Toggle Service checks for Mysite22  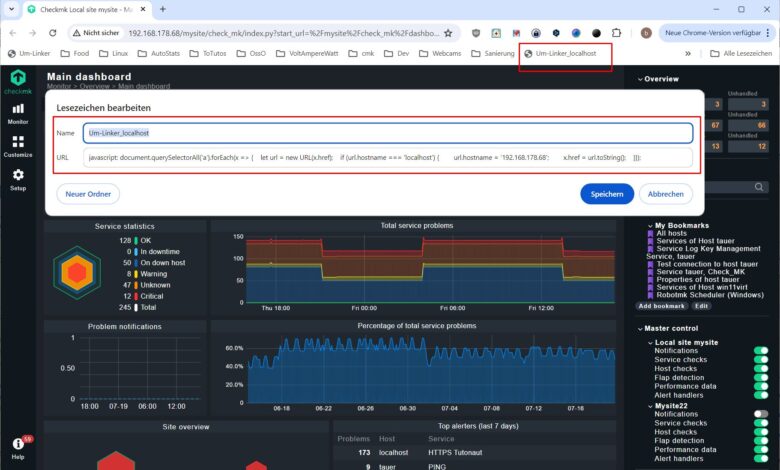(761, 423)
